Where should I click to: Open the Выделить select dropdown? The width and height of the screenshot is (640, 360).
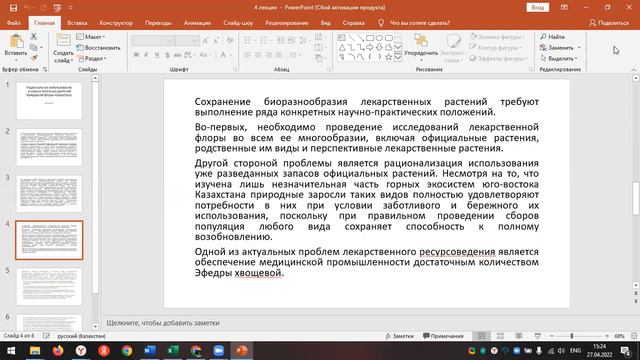click(x=559, y=58)
